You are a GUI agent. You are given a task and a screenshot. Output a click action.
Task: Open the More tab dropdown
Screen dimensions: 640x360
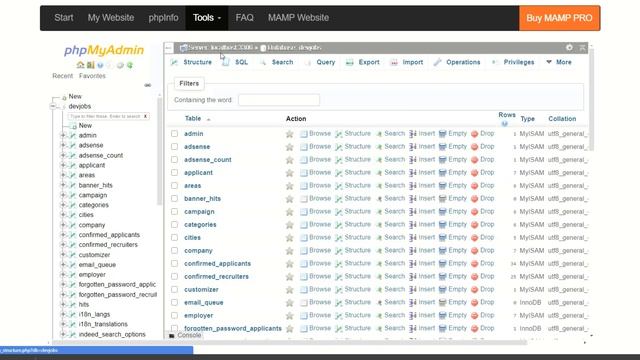pyautogui.click(x=559, y=62)
